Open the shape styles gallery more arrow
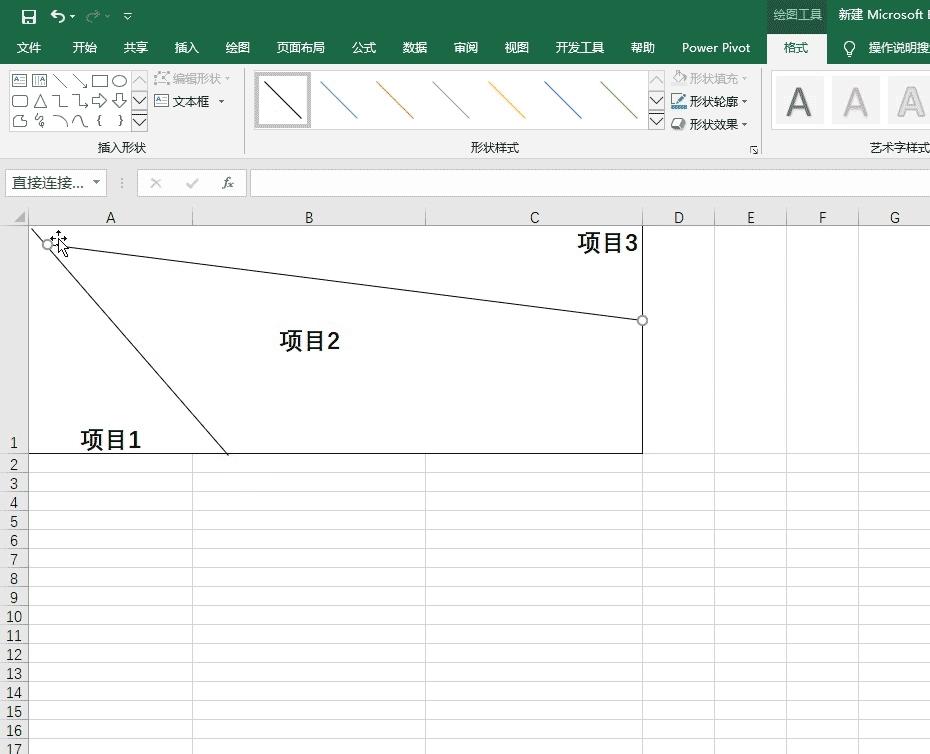This screenshot has width=930, height=754. [655, 121]
